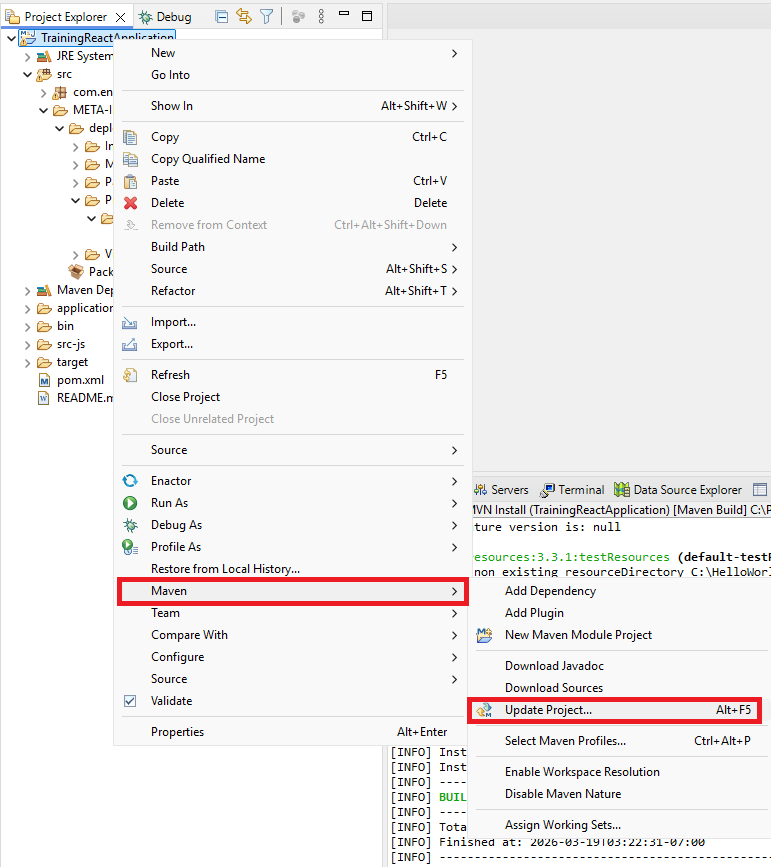Image resolution: width=771 pixels, height=867 pixels.
Task: Click the red Delete icon
Action: (x=130, y=203)
